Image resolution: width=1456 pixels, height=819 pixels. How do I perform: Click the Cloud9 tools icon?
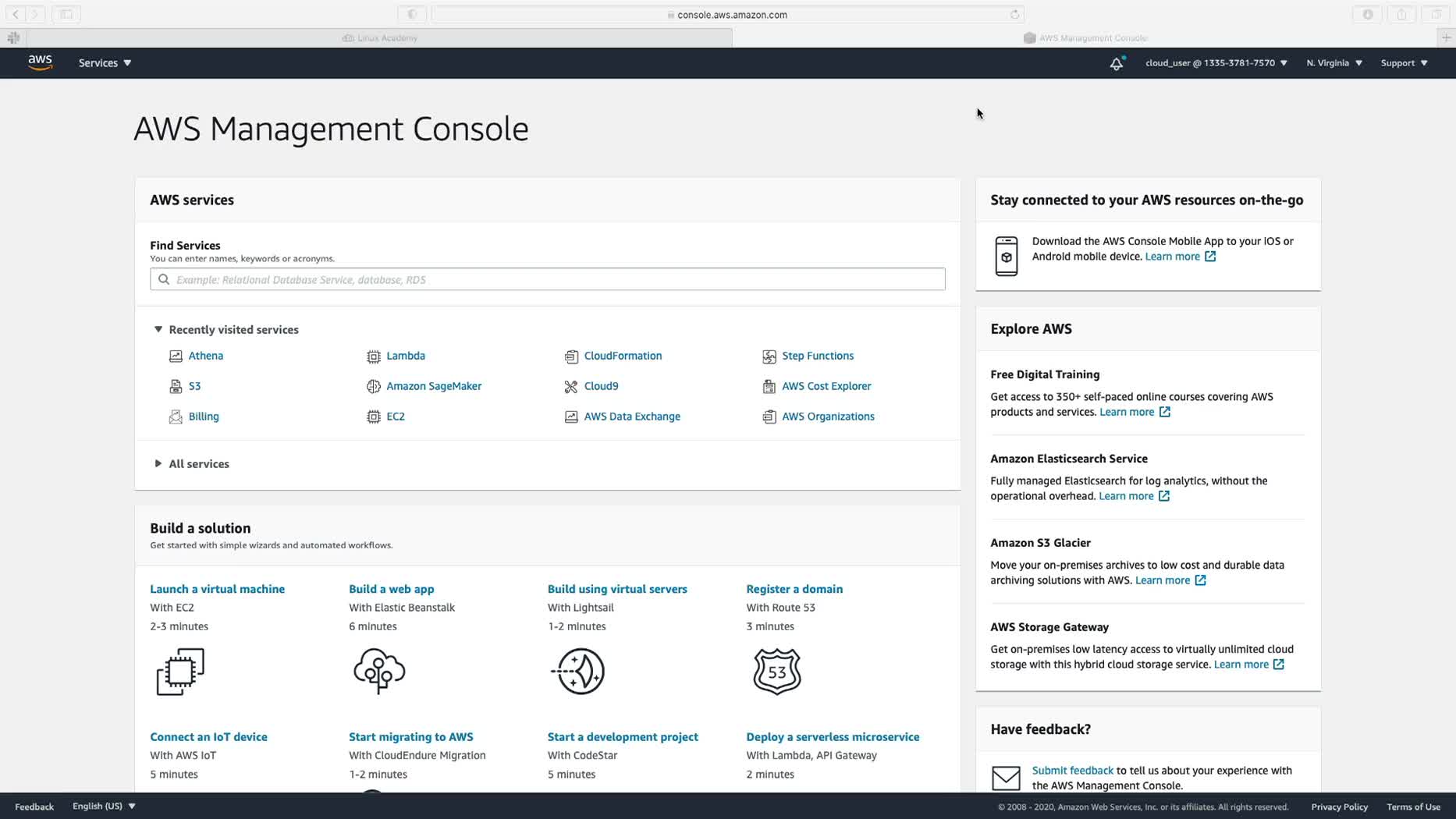tap(571, 387)
